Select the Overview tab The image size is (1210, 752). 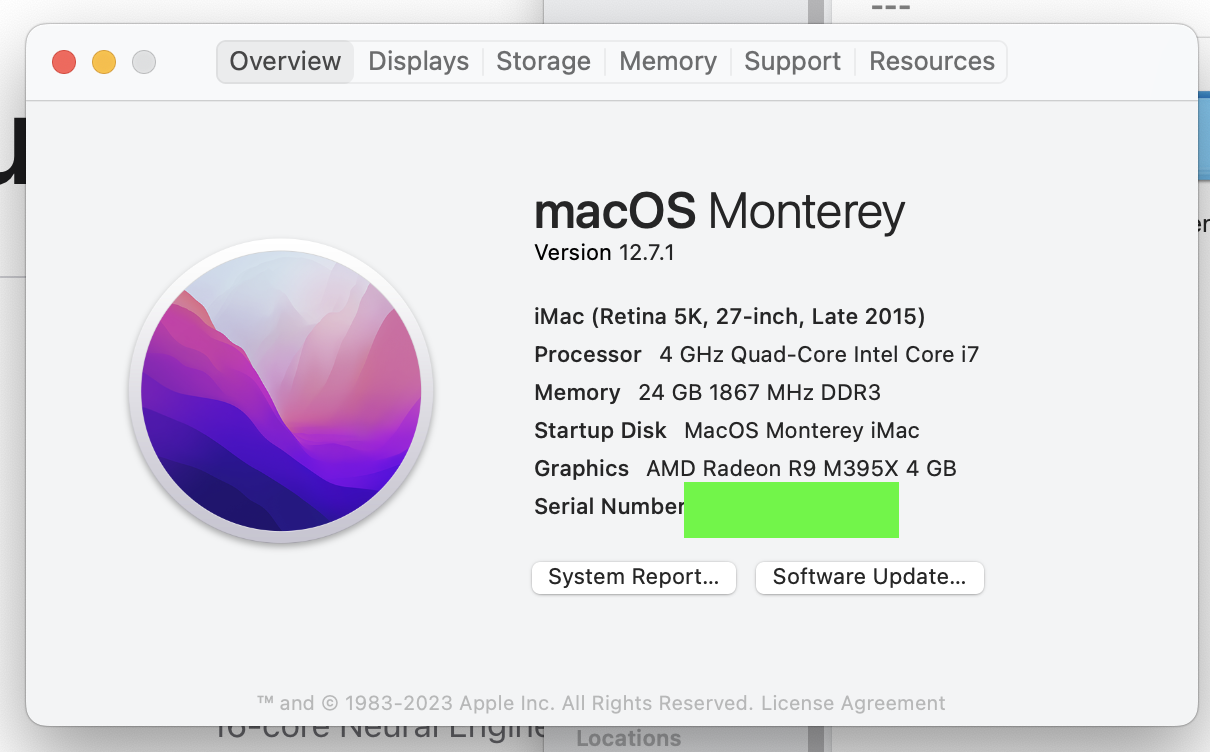click(285, 62)
